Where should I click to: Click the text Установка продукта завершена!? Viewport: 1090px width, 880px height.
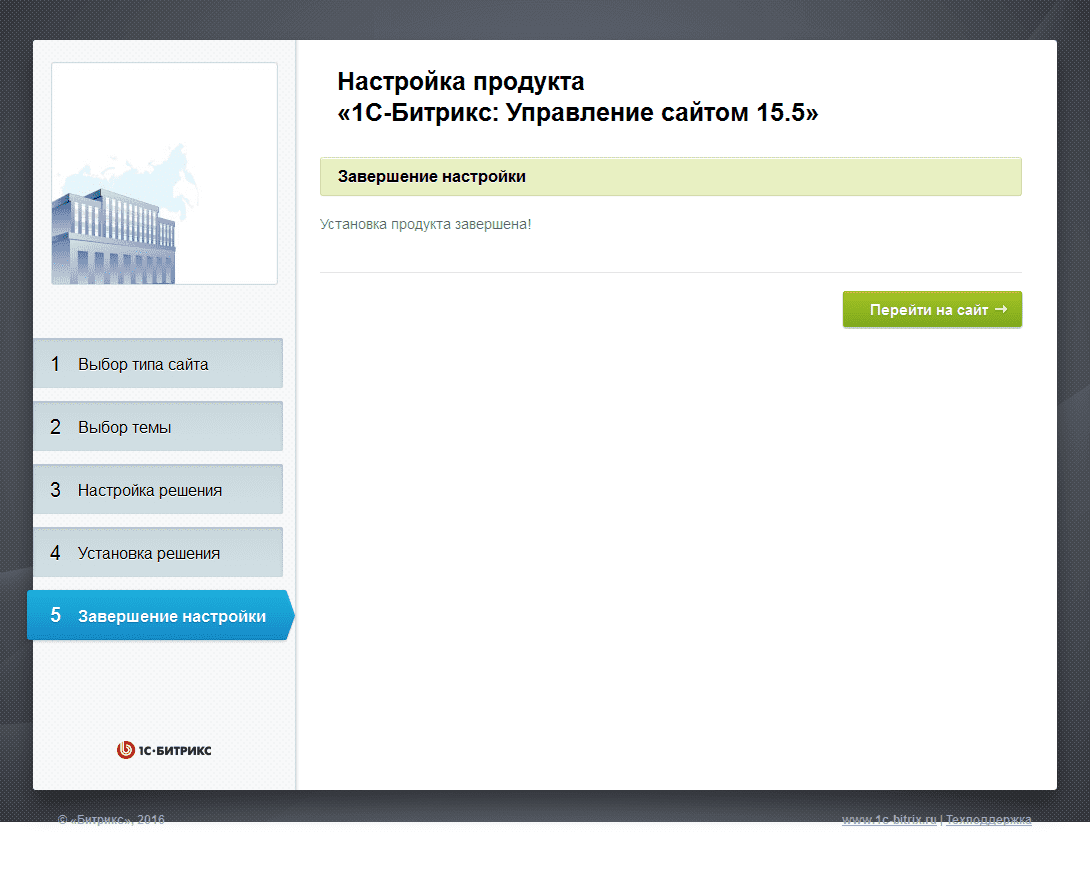tap(425, 225)
